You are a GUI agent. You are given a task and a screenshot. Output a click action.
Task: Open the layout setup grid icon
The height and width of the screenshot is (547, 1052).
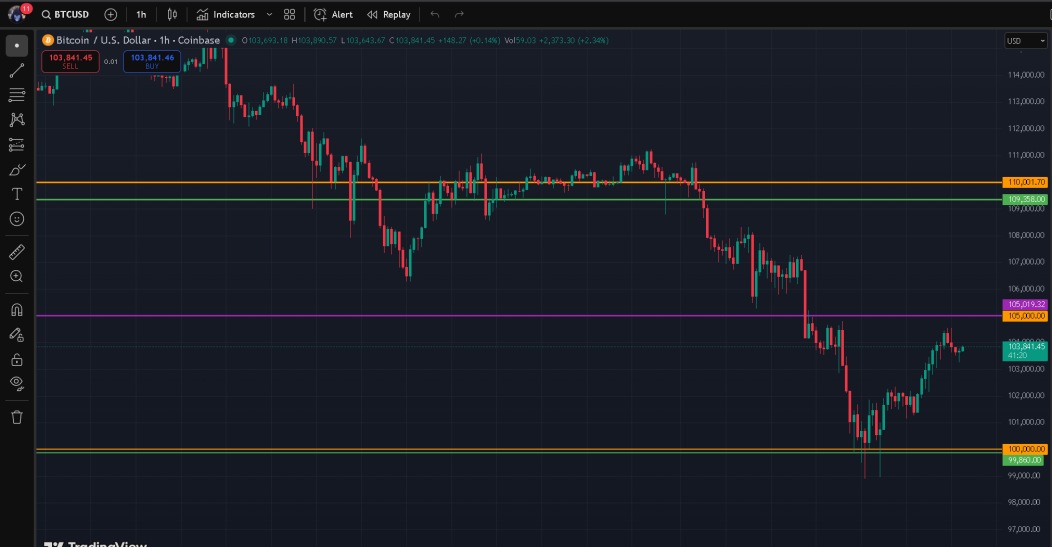pyautogui.click(x=289, y=14)
